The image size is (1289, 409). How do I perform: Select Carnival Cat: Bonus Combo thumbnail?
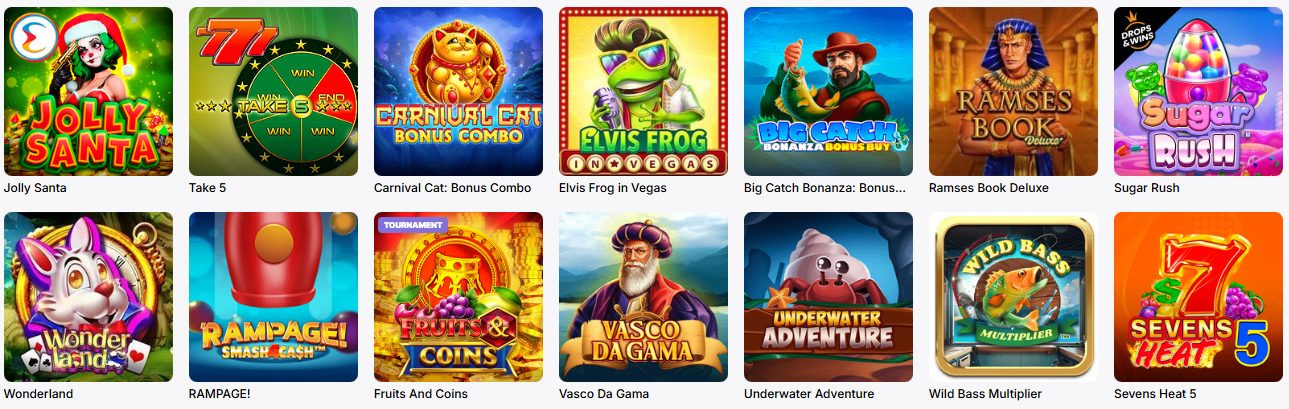(x=458, y=91)
